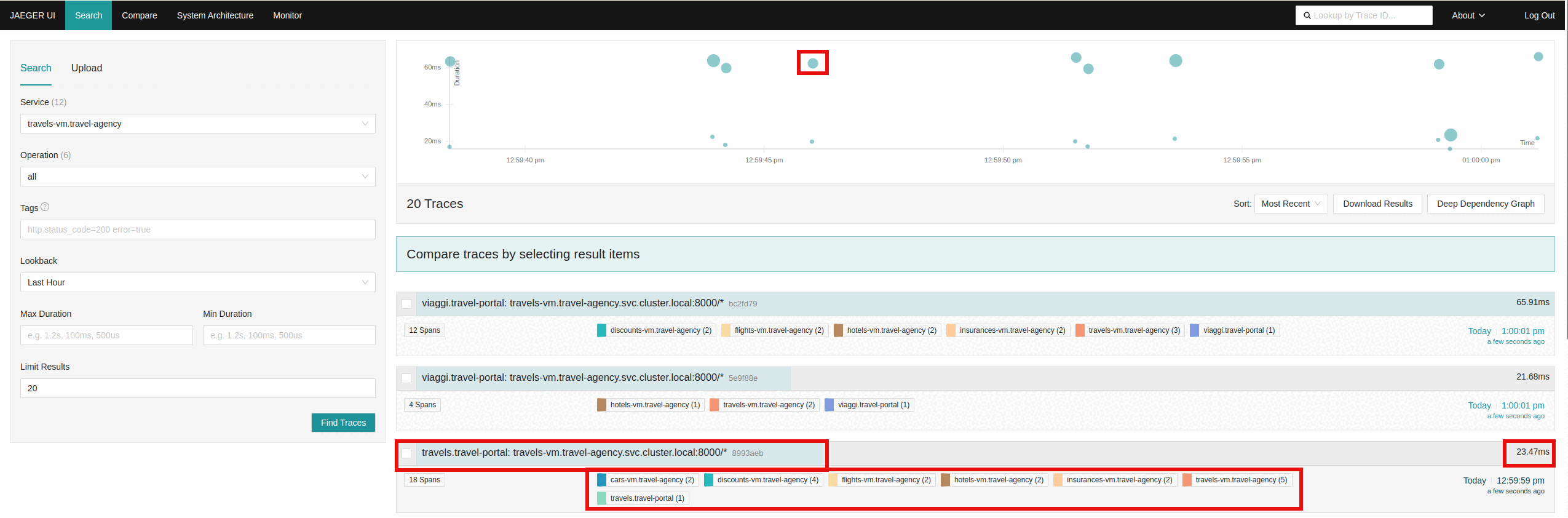
Task: Click the Min Duration input
Action: [x=289, y=335]
